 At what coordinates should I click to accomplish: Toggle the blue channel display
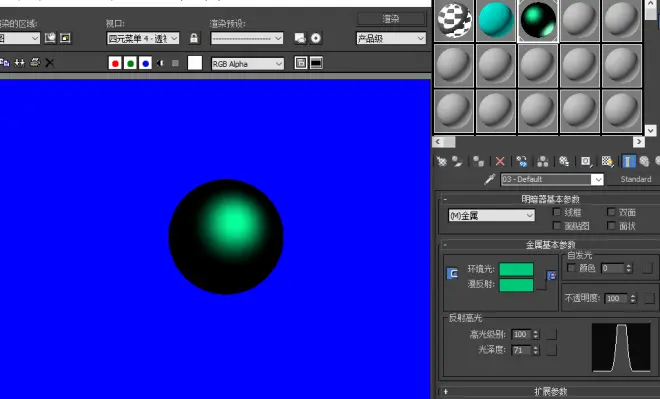[x=146, y=63]
